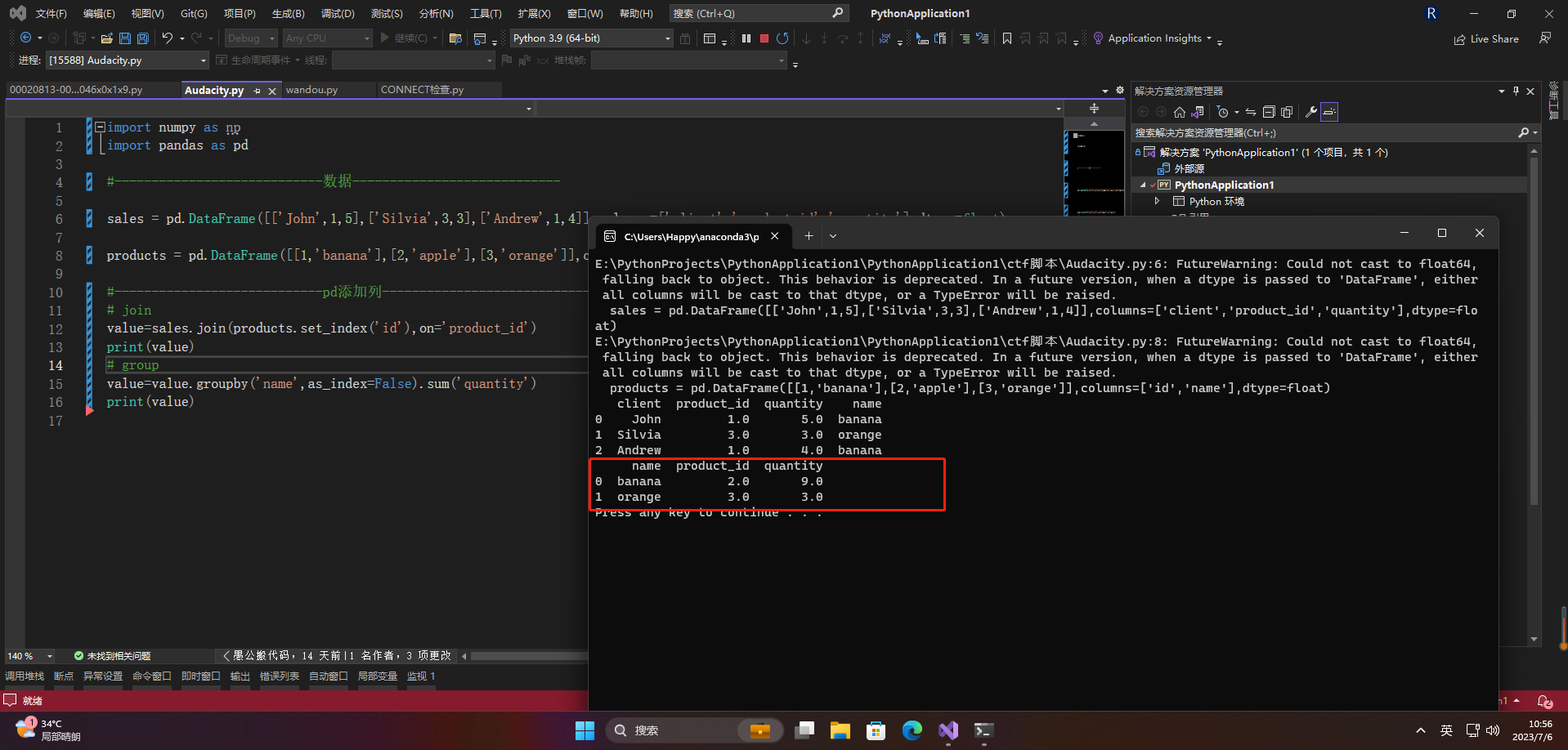
Task: Open the Undo icon in toolbar
Action: pyautogui.click(x=168, y=38)
